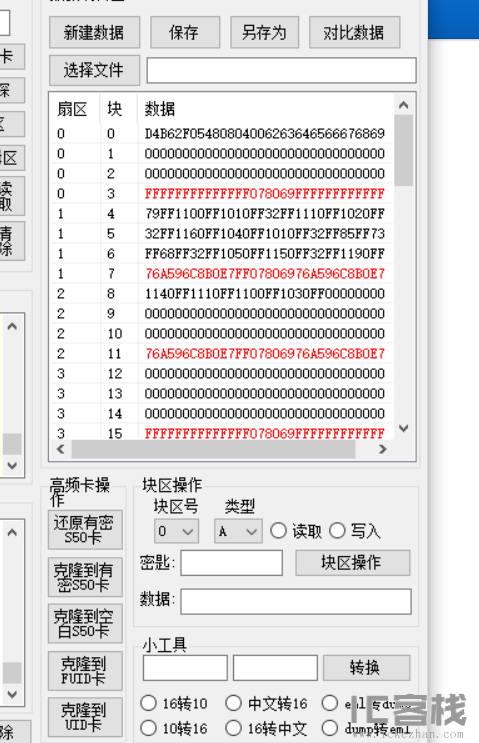
Task: Select the eml转dump radio option
Action: (329, 703)
